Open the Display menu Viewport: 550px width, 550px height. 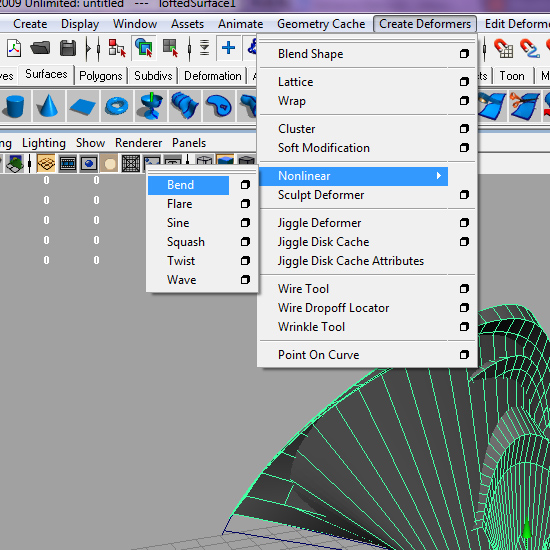pos(80,24)
